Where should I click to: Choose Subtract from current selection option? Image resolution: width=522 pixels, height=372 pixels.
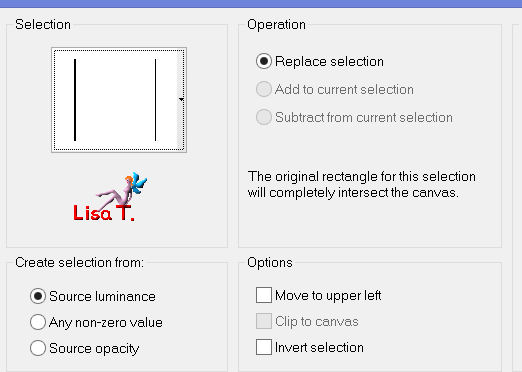pyautogui.click(x=264, y=117)
